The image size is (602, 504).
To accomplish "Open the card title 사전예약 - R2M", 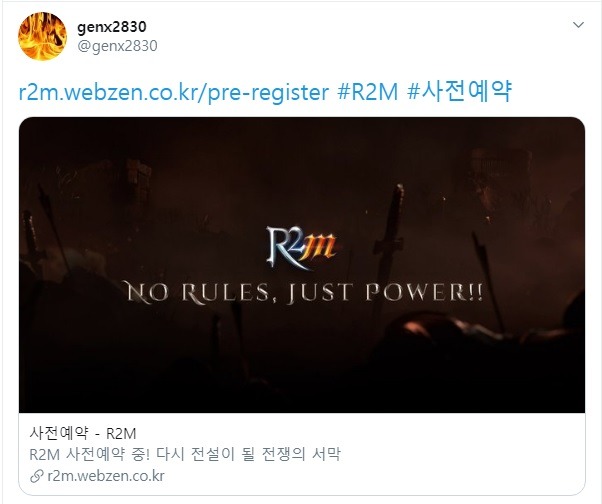I will click(x=83, y=434).
